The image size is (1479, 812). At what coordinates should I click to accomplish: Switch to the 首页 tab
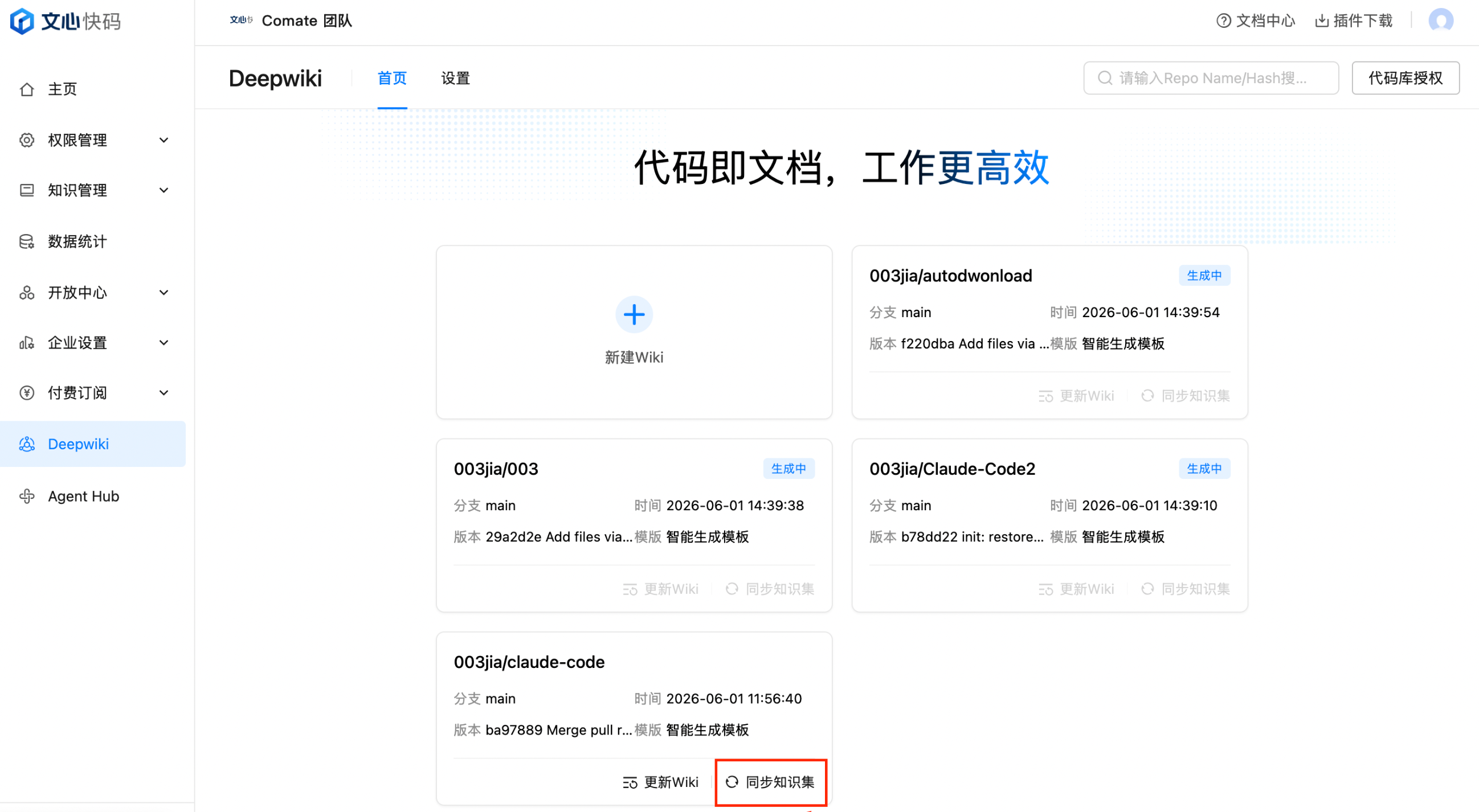392,78
